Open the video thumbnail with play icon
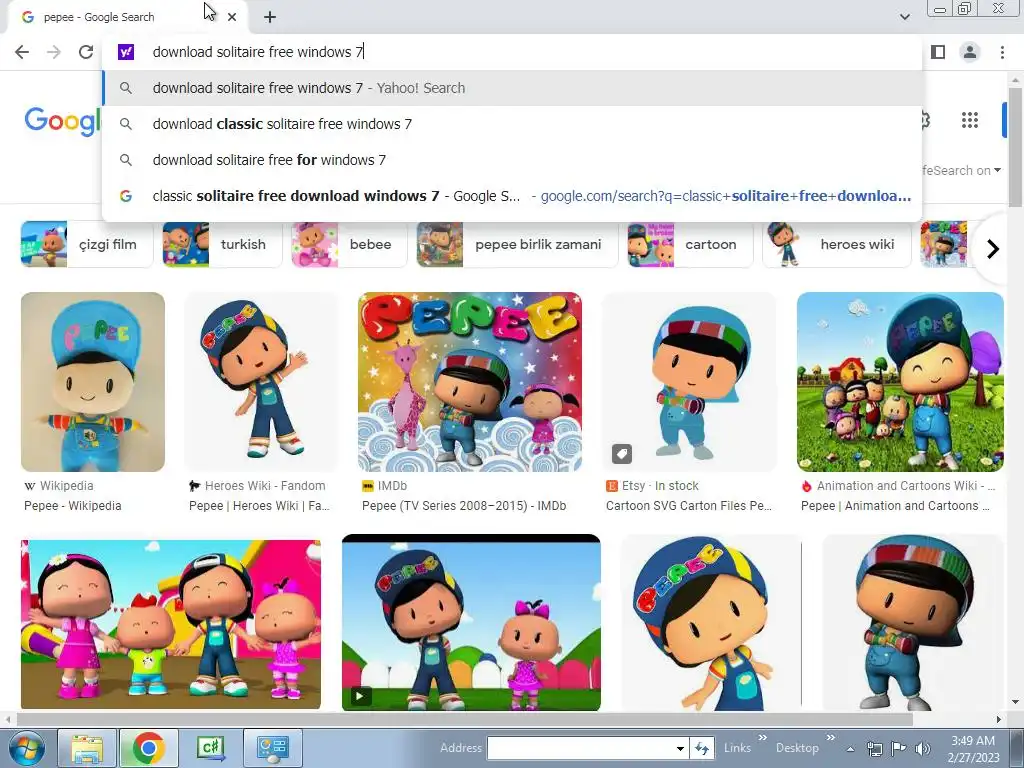The image size is (1024, 768). 471,622
